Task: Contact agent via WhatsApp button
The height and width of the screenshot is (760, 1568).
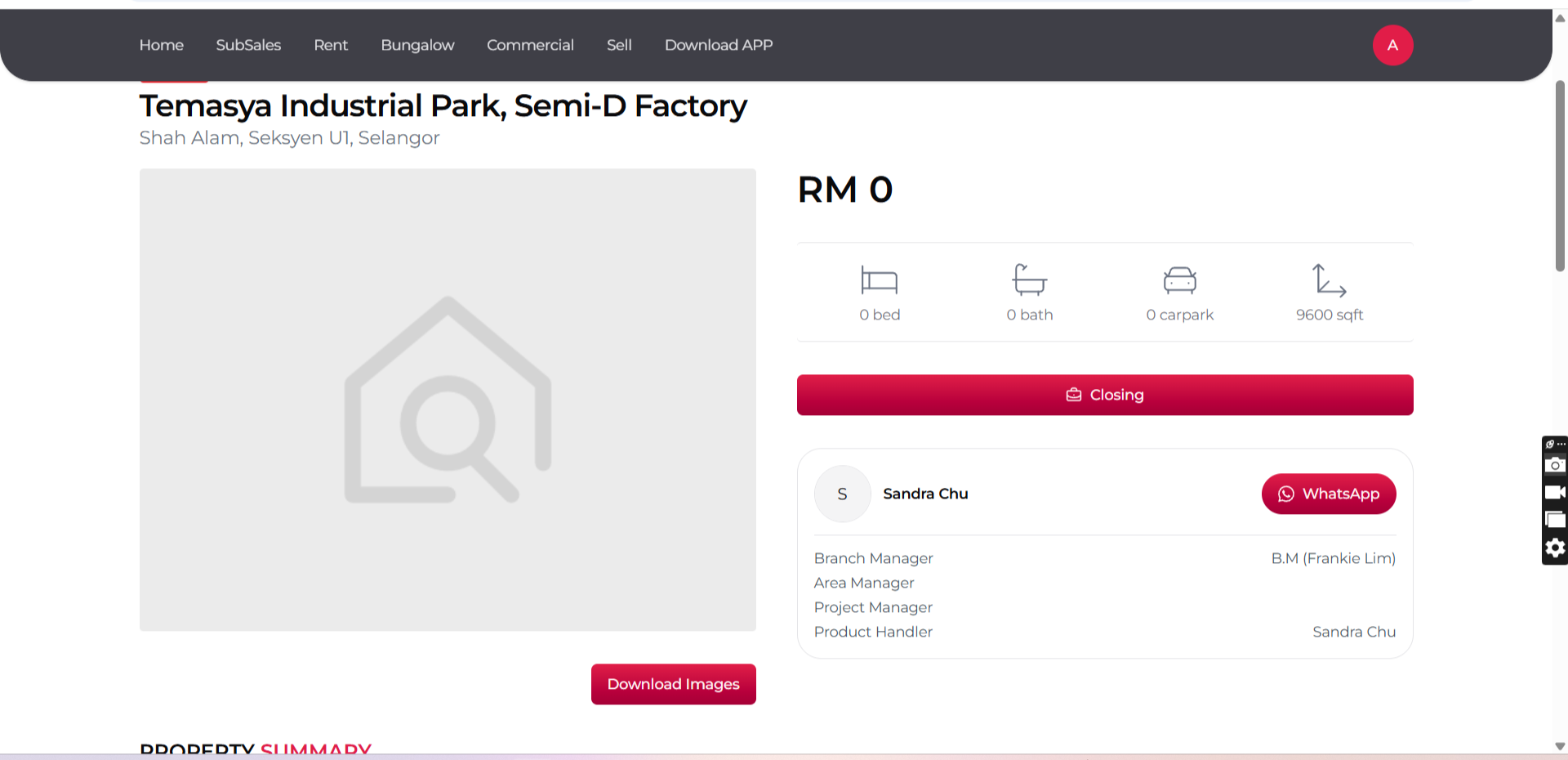Action: [x=1329, y=494]
